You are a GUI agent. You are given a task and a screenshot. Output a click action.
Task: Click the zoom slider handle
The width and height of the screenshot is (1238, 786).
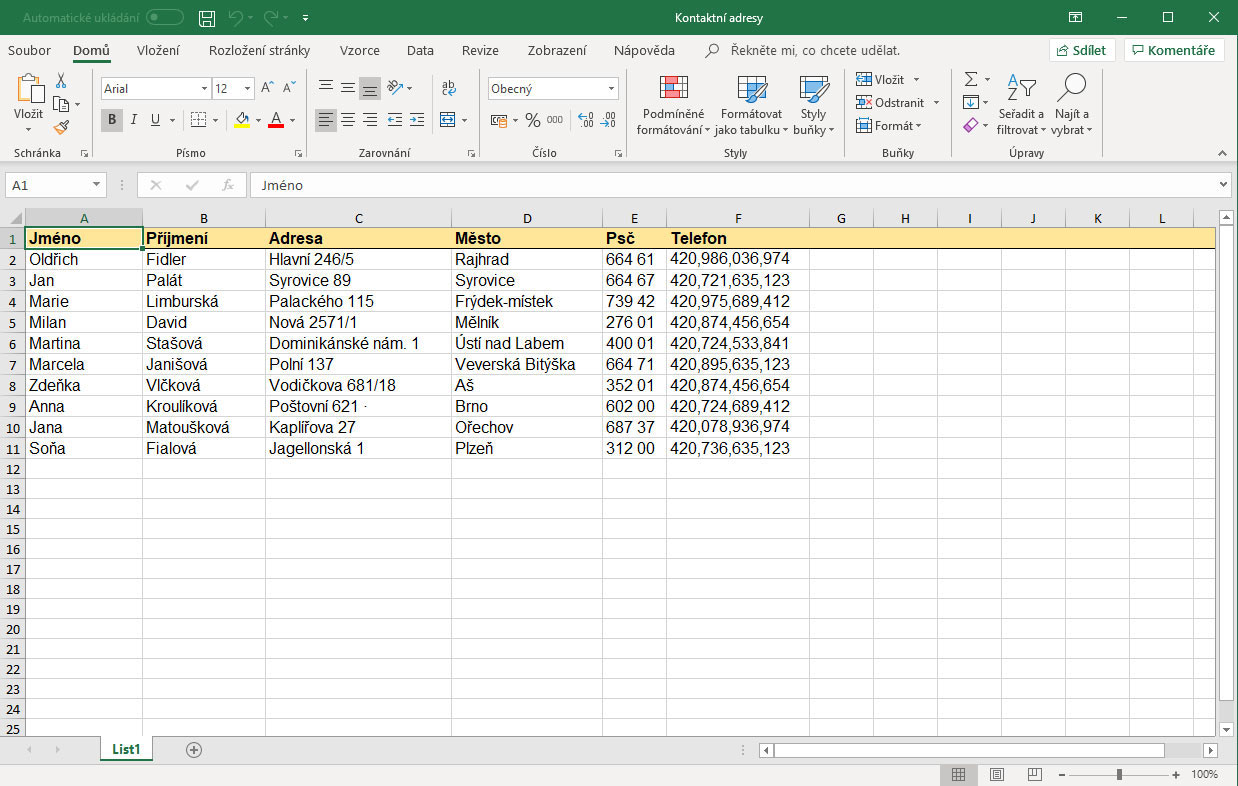(x=1119, y=774)
